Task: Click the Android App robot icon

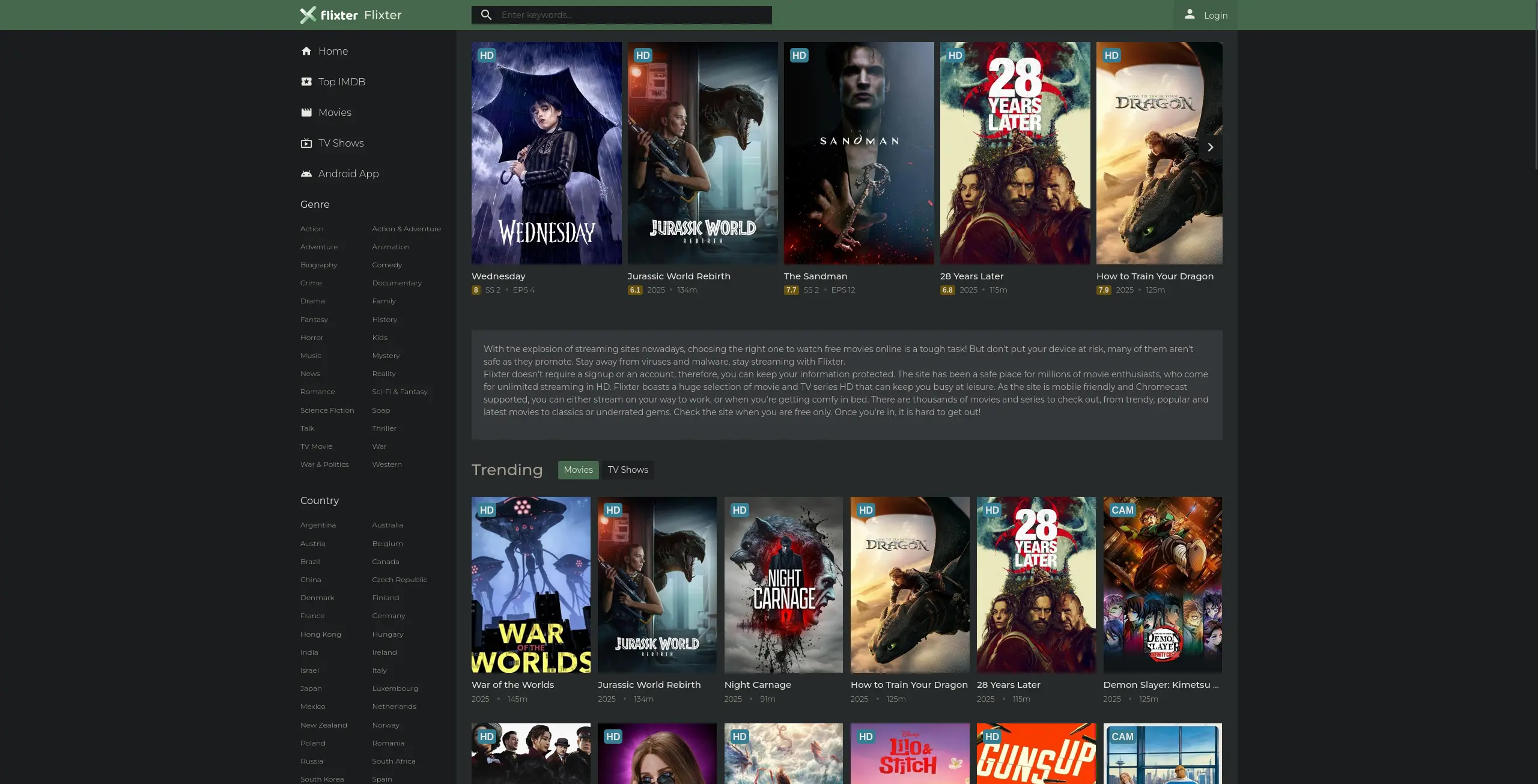Action: pyautogui.click(x=306, y=174)
